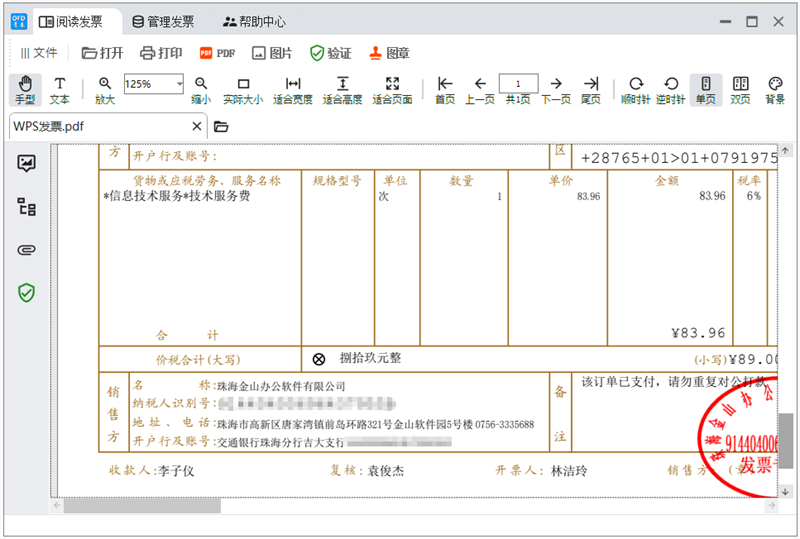Click seller name 珠海金山办公软件有限公司

coord(281,386)
